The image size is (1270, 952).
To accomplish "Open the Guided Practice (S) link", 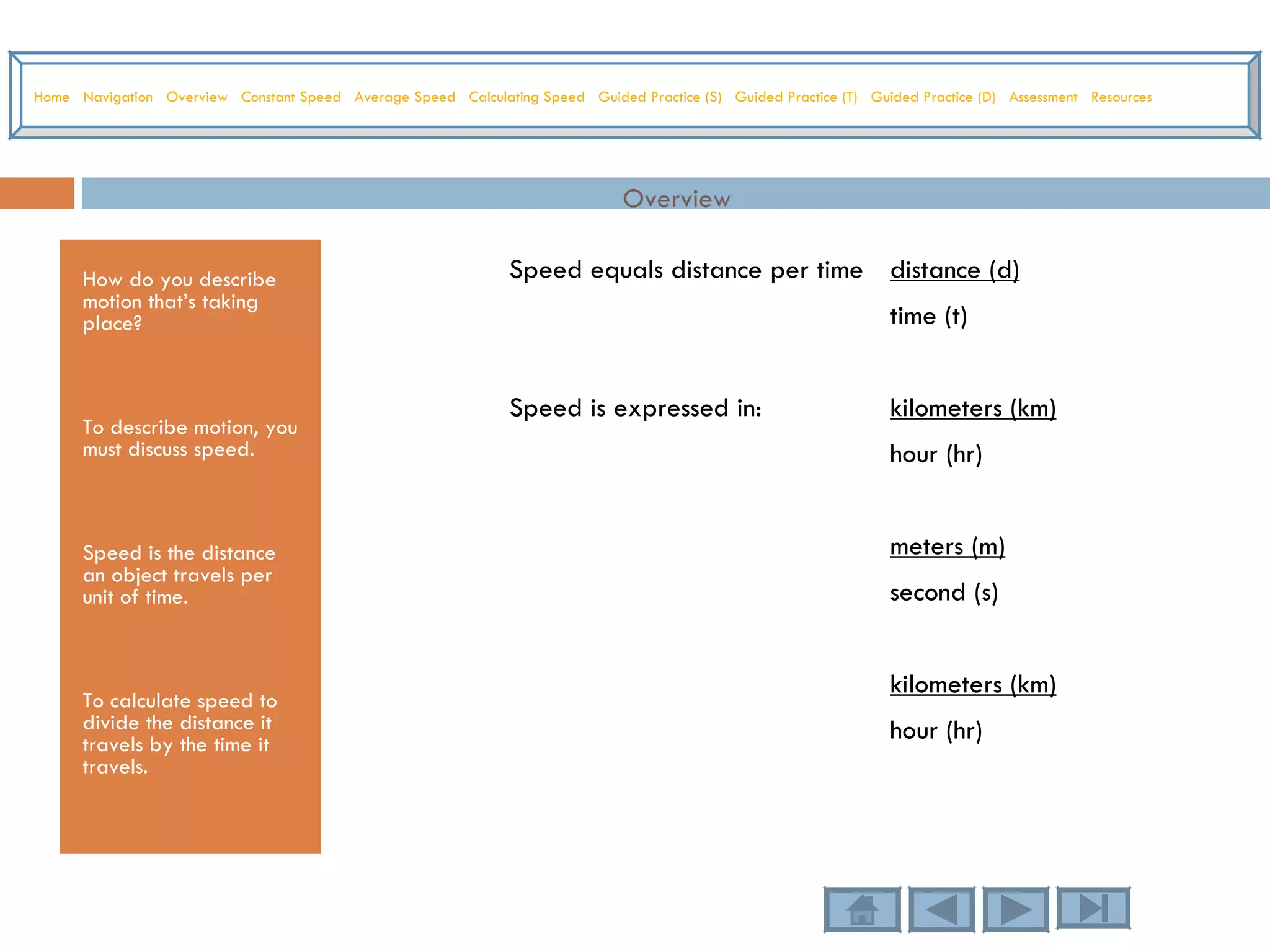I will point(660,97).
